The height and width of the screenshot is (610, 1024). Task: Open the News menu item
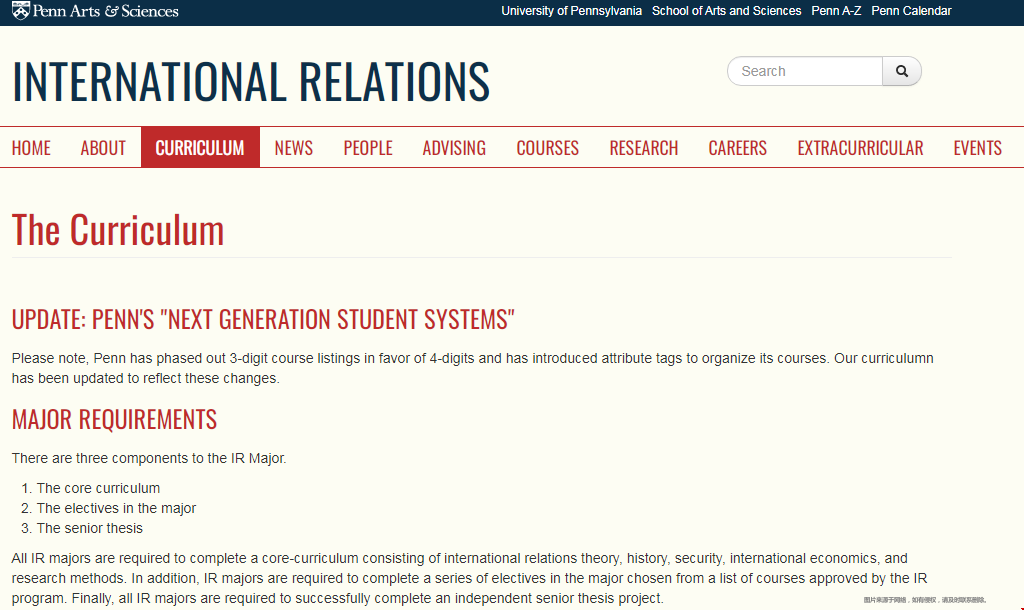click(294, 148)
